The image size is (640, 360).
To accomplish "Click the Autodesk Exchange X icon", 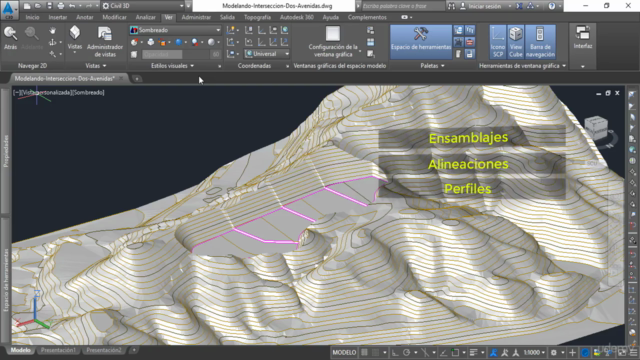I will coord(519,6).
